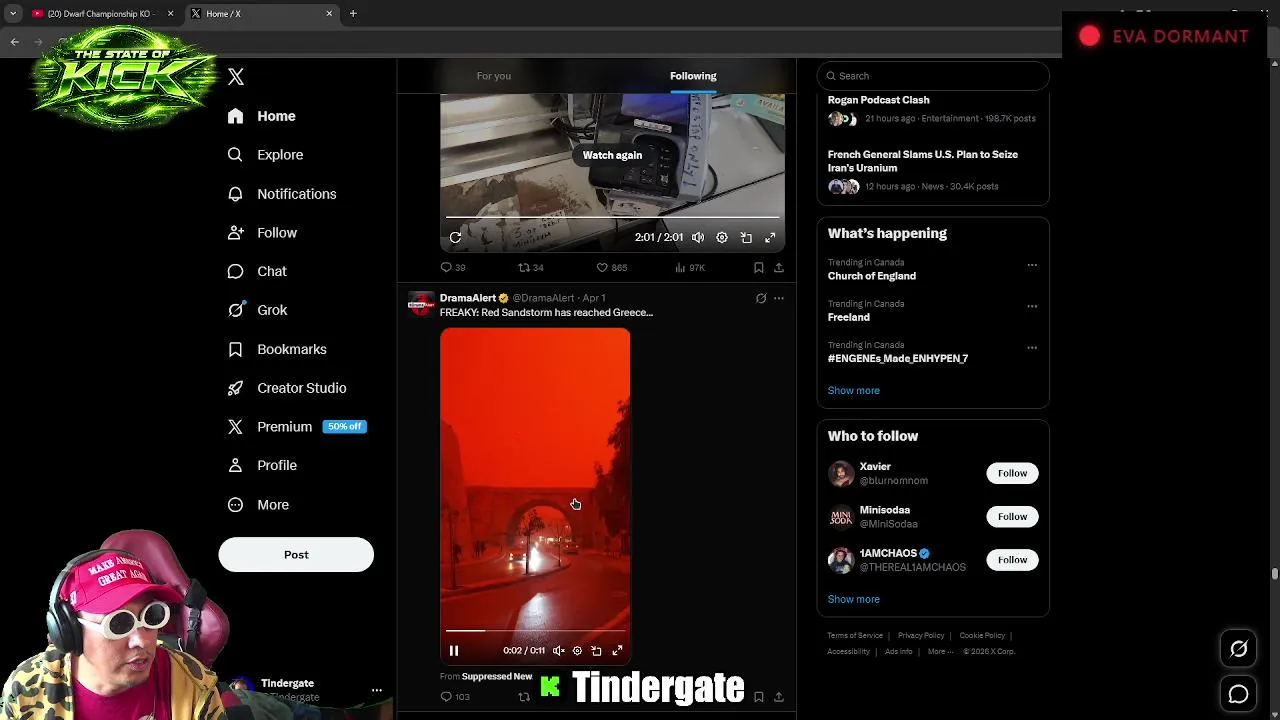Open a new browser tab
This screenshot has width=1280, height=720.
click(x=353, y=14)
